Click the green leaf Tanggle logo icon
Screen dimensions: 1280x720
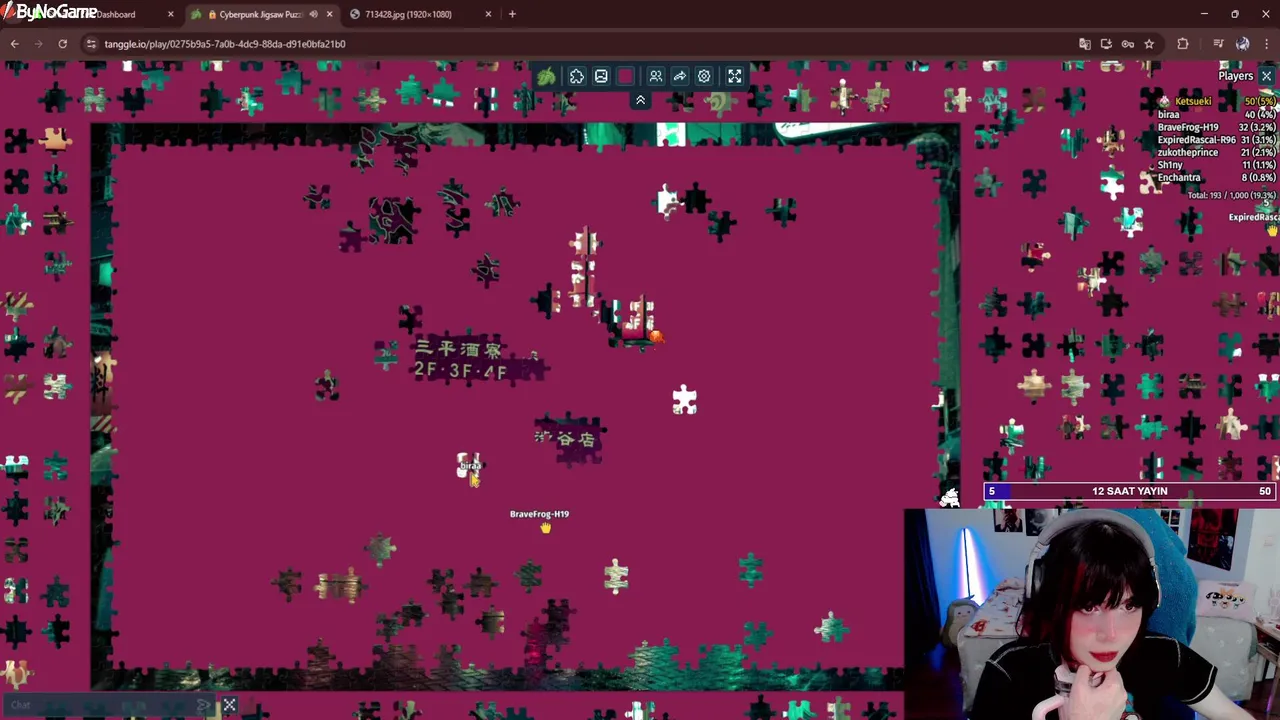(x=546, y=77)
